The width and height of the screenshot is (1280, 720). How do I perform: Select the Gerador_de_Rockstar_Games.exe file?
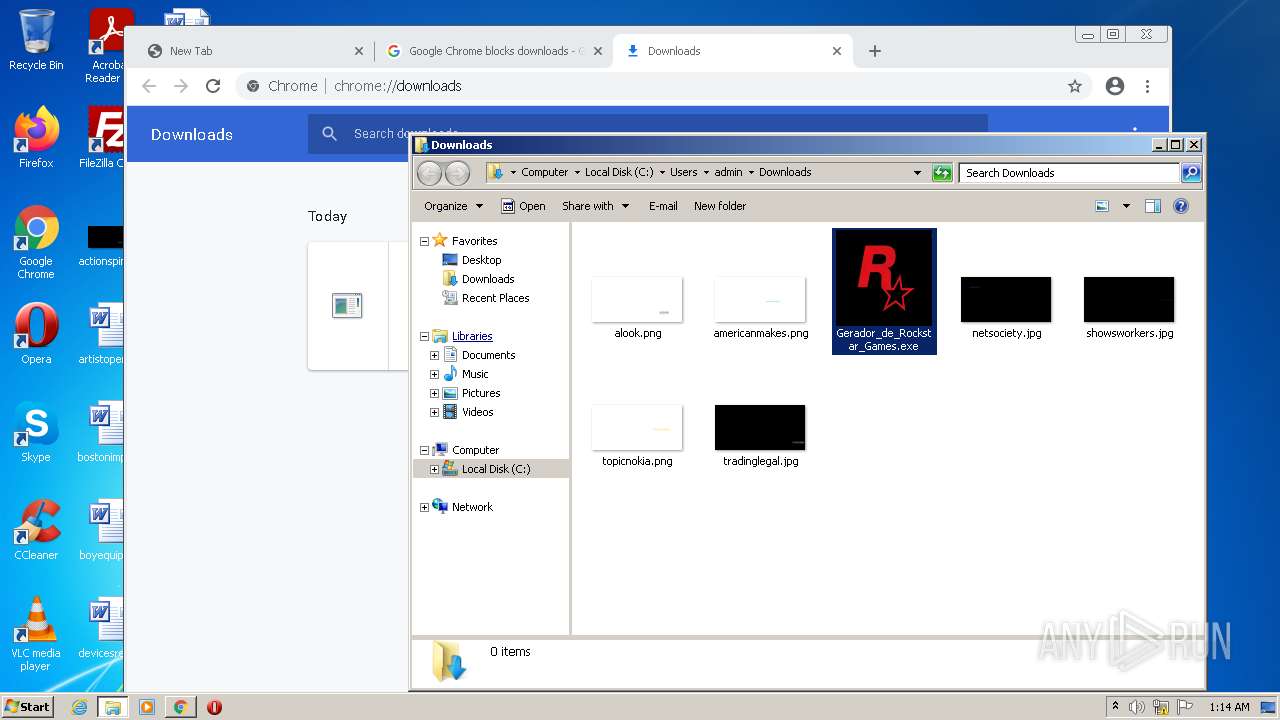click(x=884, y=291)
